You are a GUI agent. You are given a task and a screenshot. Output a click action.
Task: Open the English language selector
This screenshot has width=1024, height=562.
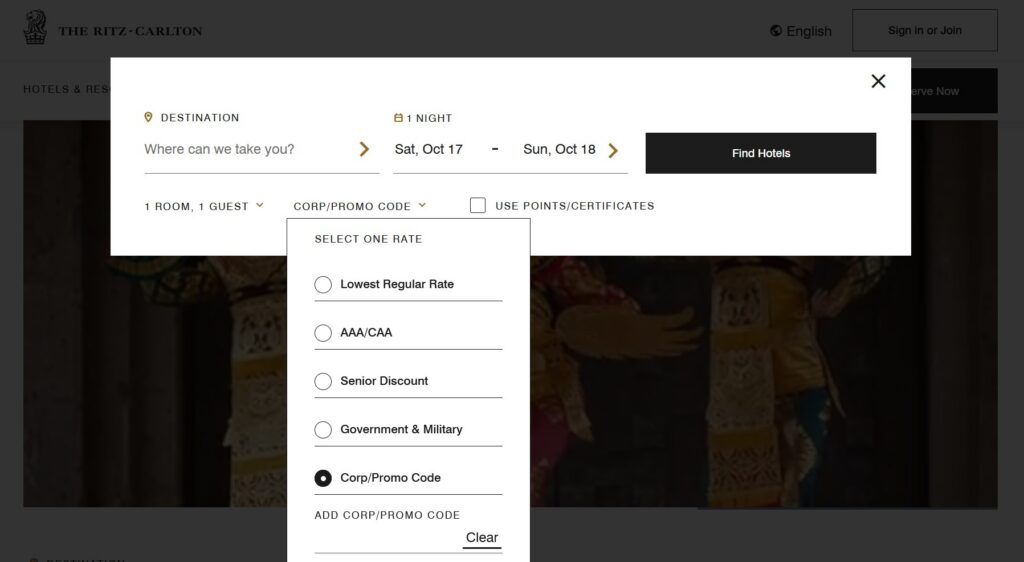[x=801, y=31]
